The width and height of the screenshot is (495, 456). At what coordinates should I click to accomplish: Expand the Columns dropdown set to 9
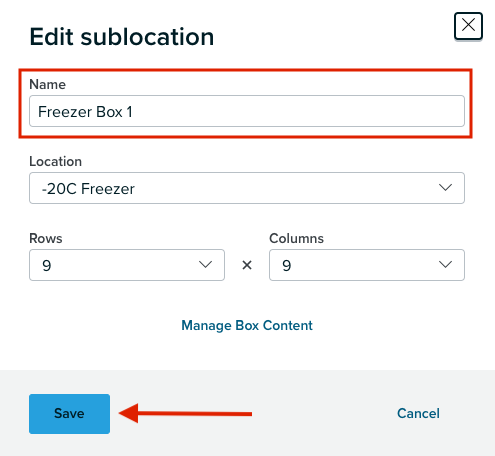click(367, 265)
